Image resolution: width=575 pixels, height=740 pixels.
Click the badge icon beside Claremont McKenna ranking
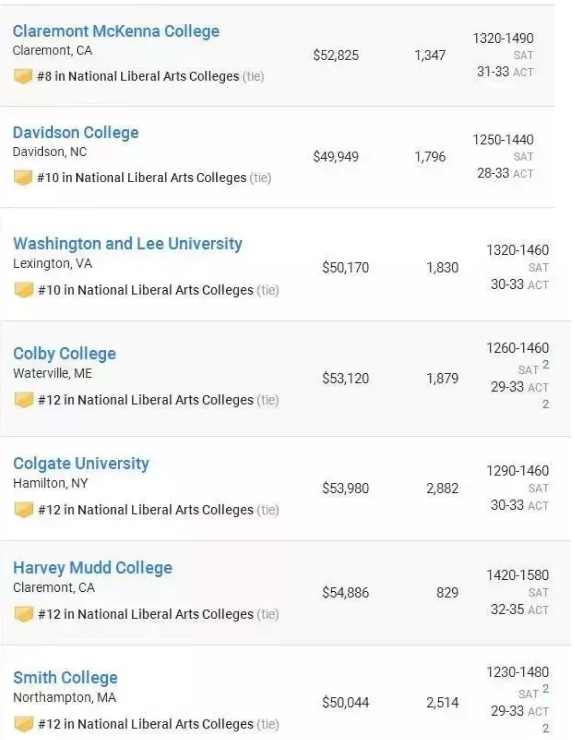click(23, 76)
